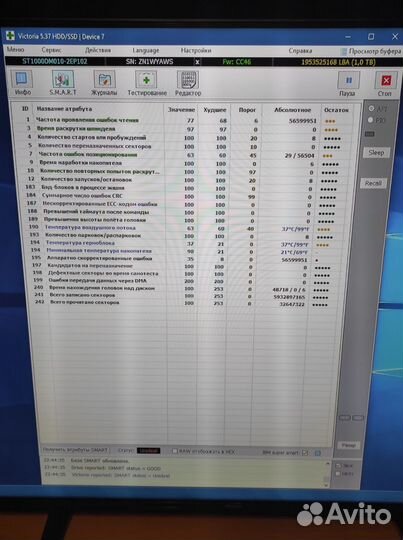Click the Получить атрибуты SMART button
Screen dimensions: 403x540
(x=75, y=450)
